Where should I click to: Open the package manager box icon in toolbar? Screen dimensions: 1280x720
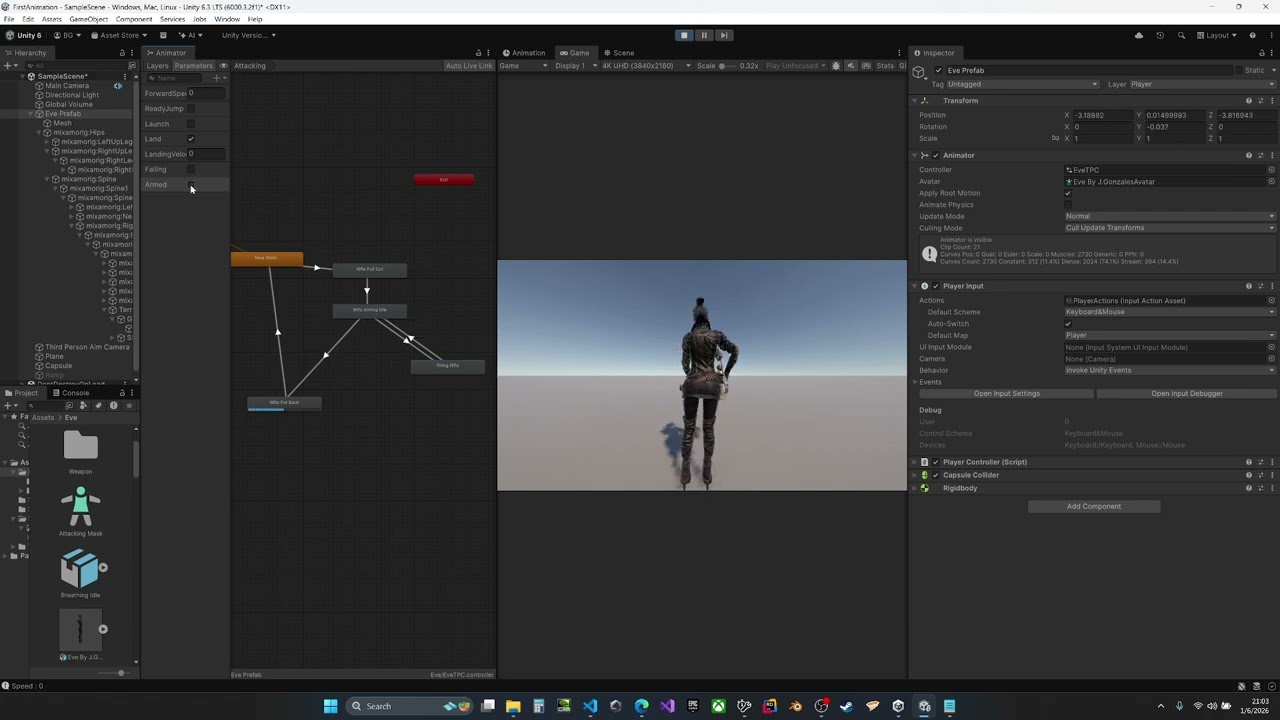coord(163,35)
